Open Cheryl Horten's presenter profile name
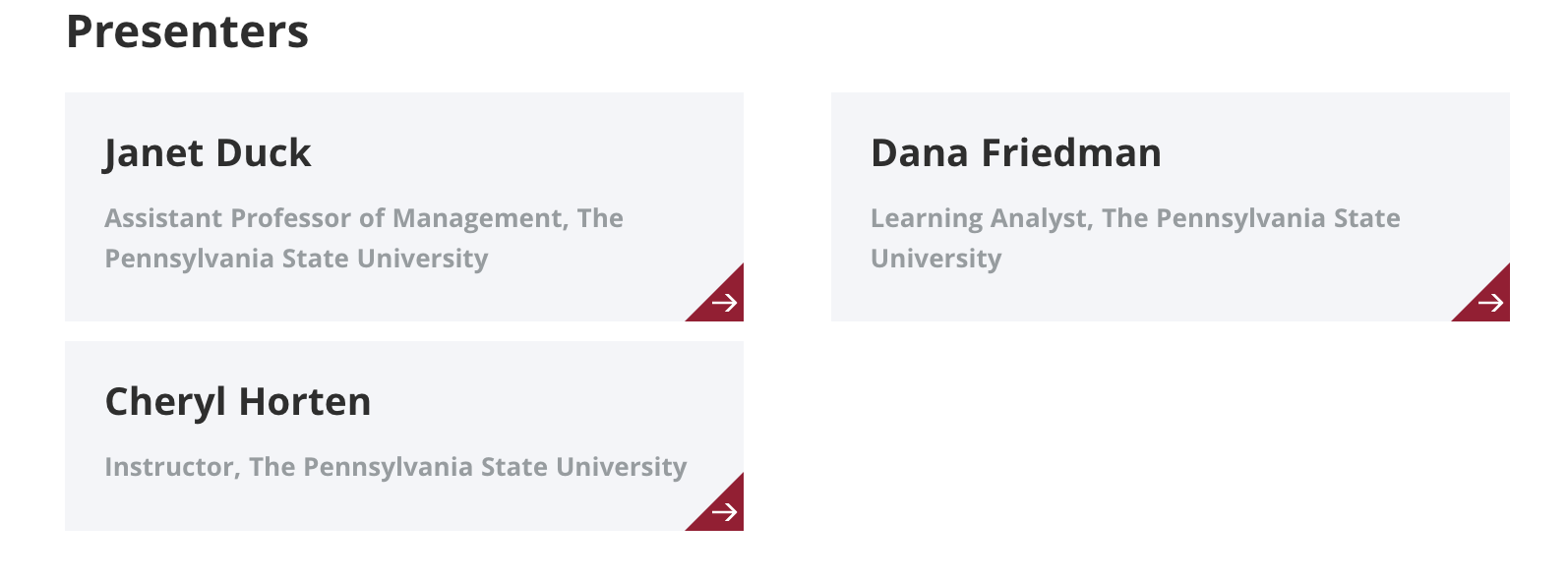This screenshot has width=1568, height=580. [x=237, y=402]
